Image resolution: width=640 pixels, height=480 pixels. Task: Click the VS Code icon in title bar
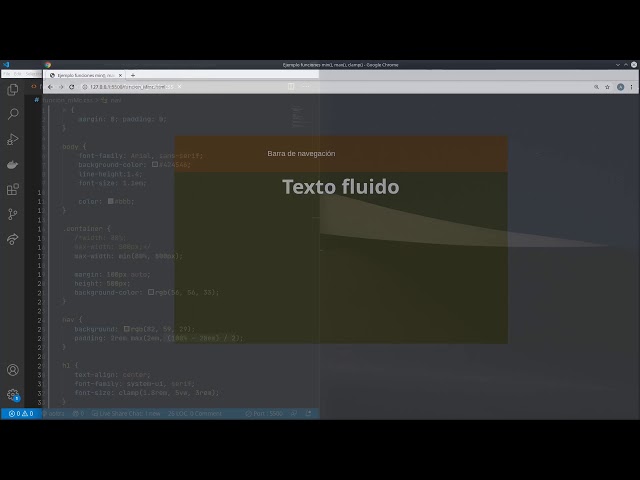pyautogui.click(x=6, y=64)
